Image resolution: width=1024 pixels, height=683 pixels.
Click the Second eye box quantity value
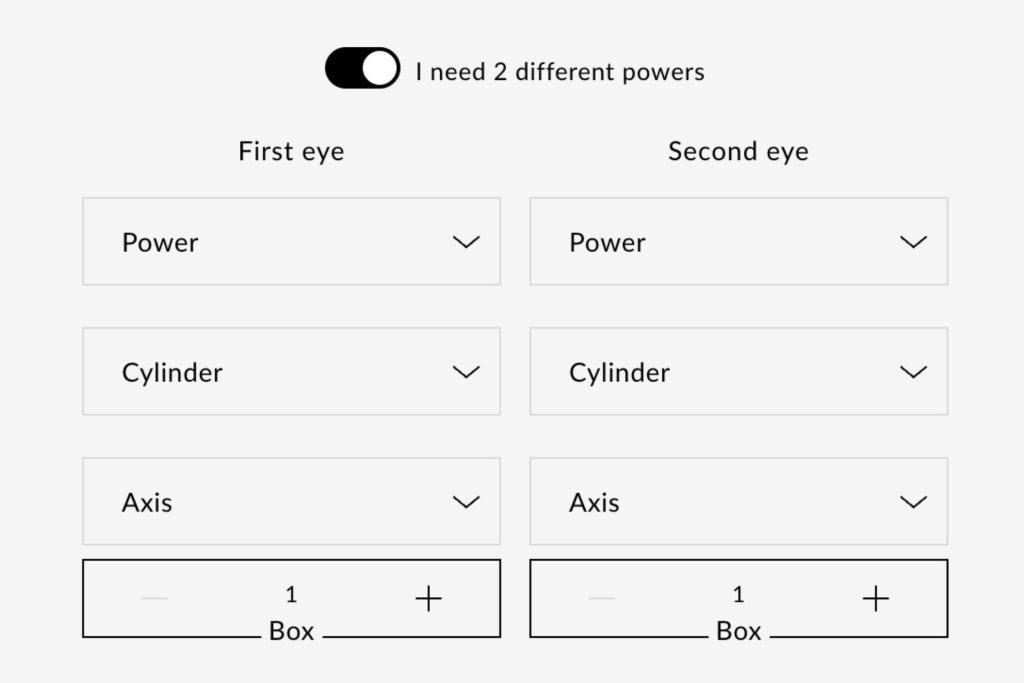click(x=738, y=596)
